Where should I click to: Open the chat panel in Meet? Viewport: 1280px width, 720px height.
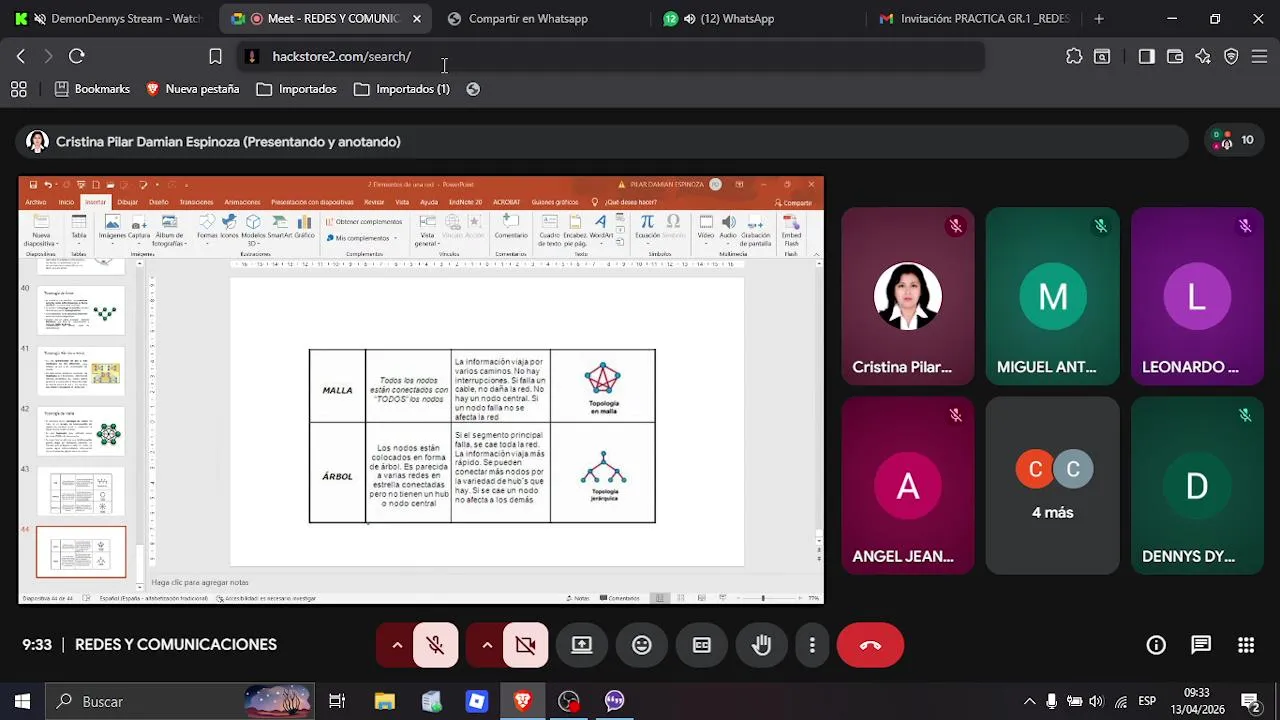1201,645
